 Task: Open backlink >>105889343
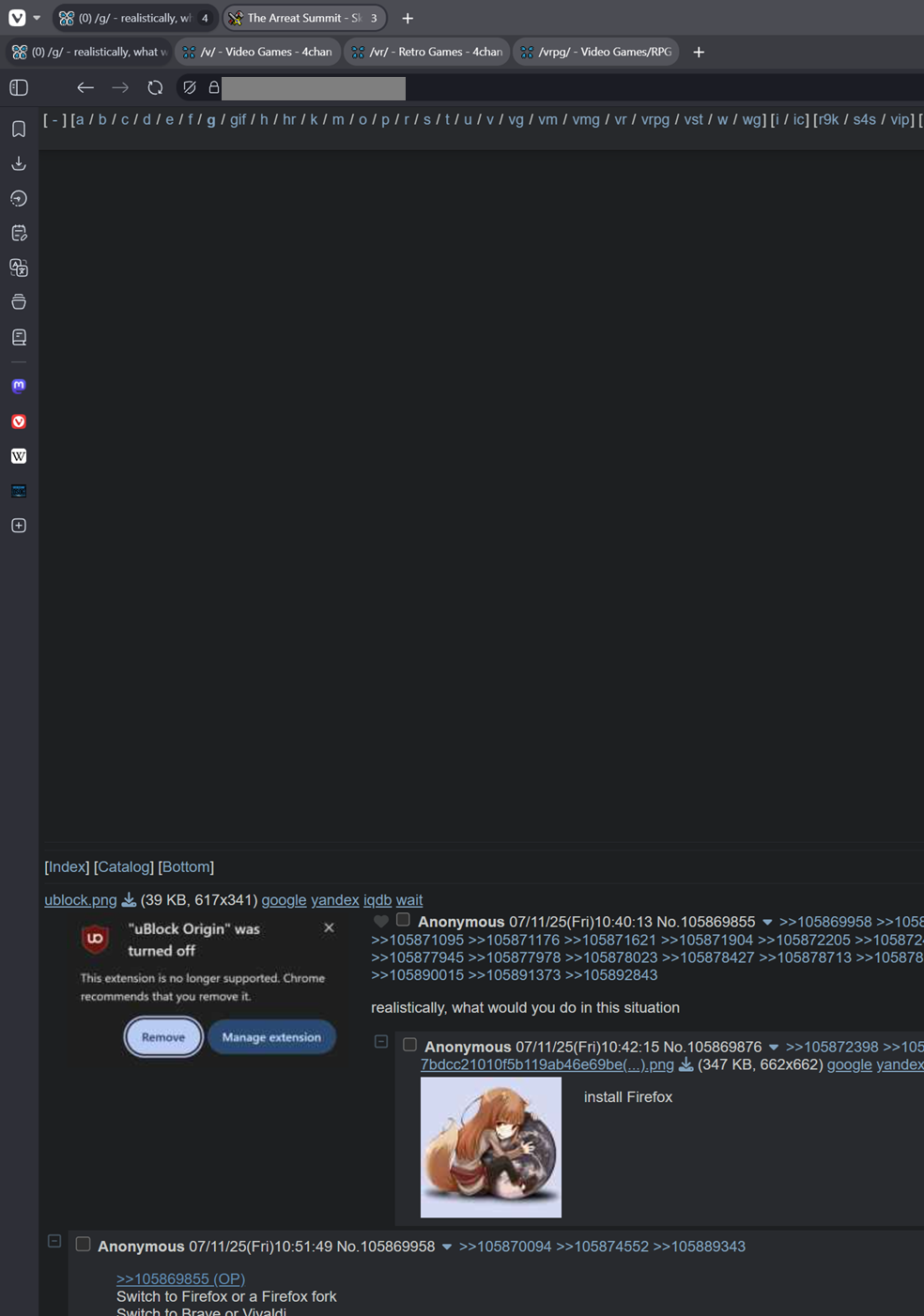(699, 1247)
